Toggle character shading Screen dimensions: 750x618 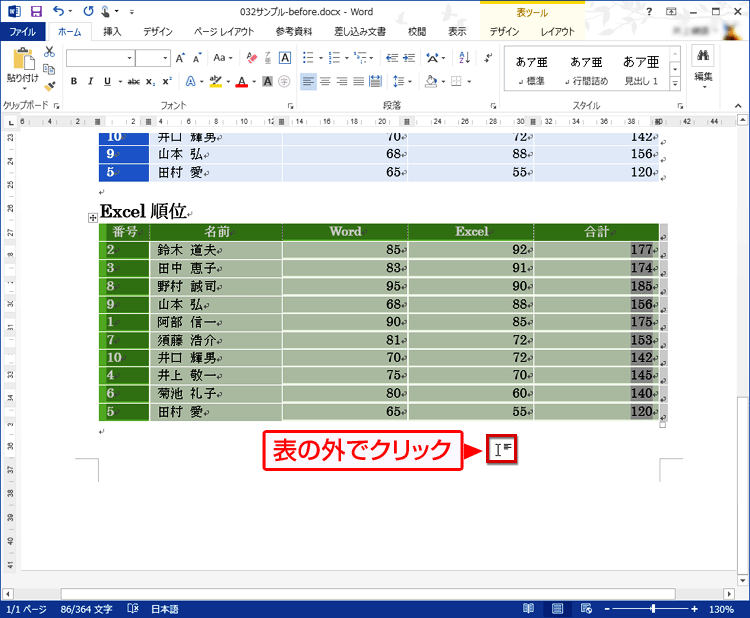pyautogui.click(x=267, y=81)
